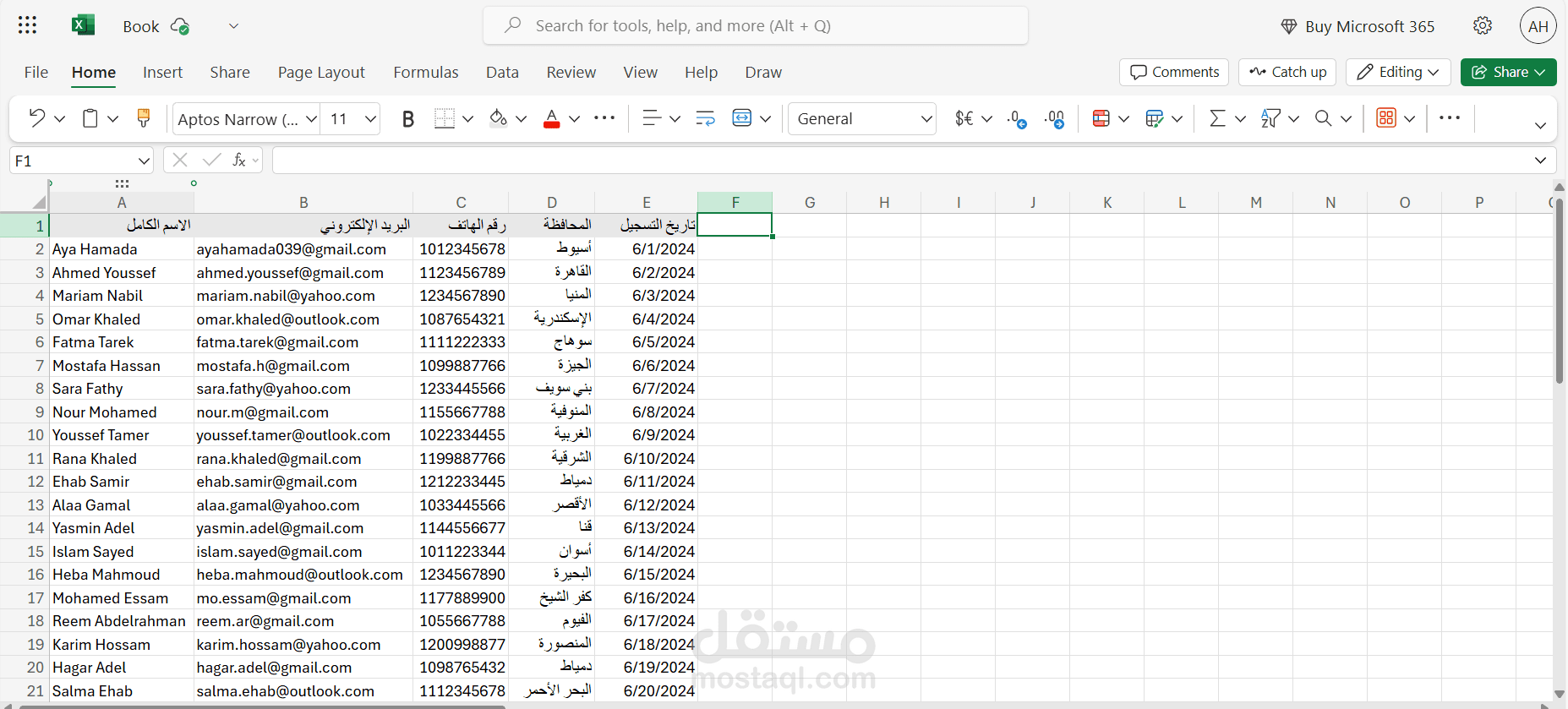Switch to the Data tab
This screenshot has width=1568, height=709.
[x=502, y=72]
